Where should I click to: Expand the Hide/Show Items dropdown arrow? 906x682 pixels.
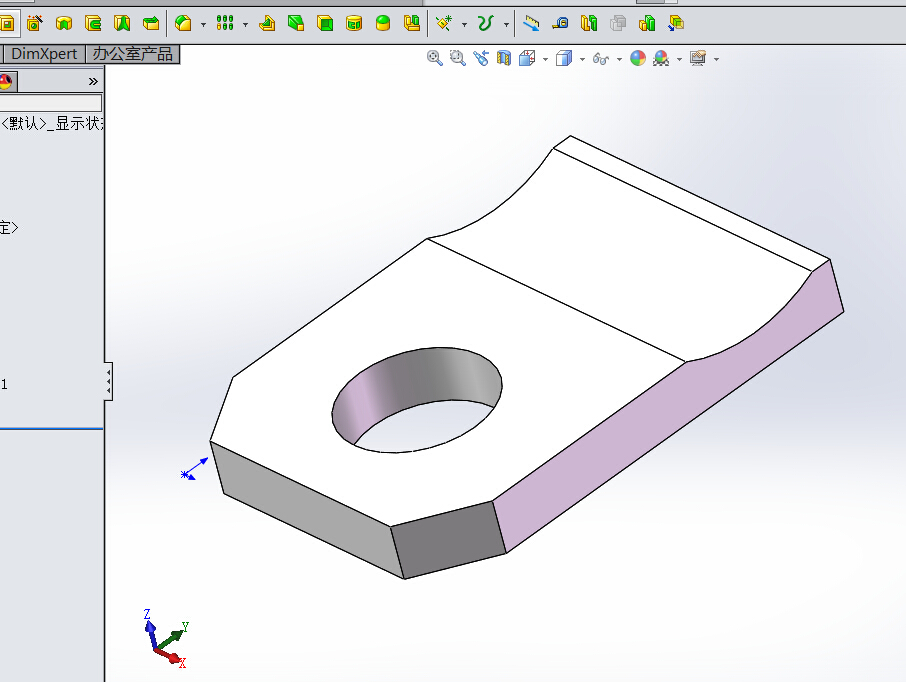619,59
